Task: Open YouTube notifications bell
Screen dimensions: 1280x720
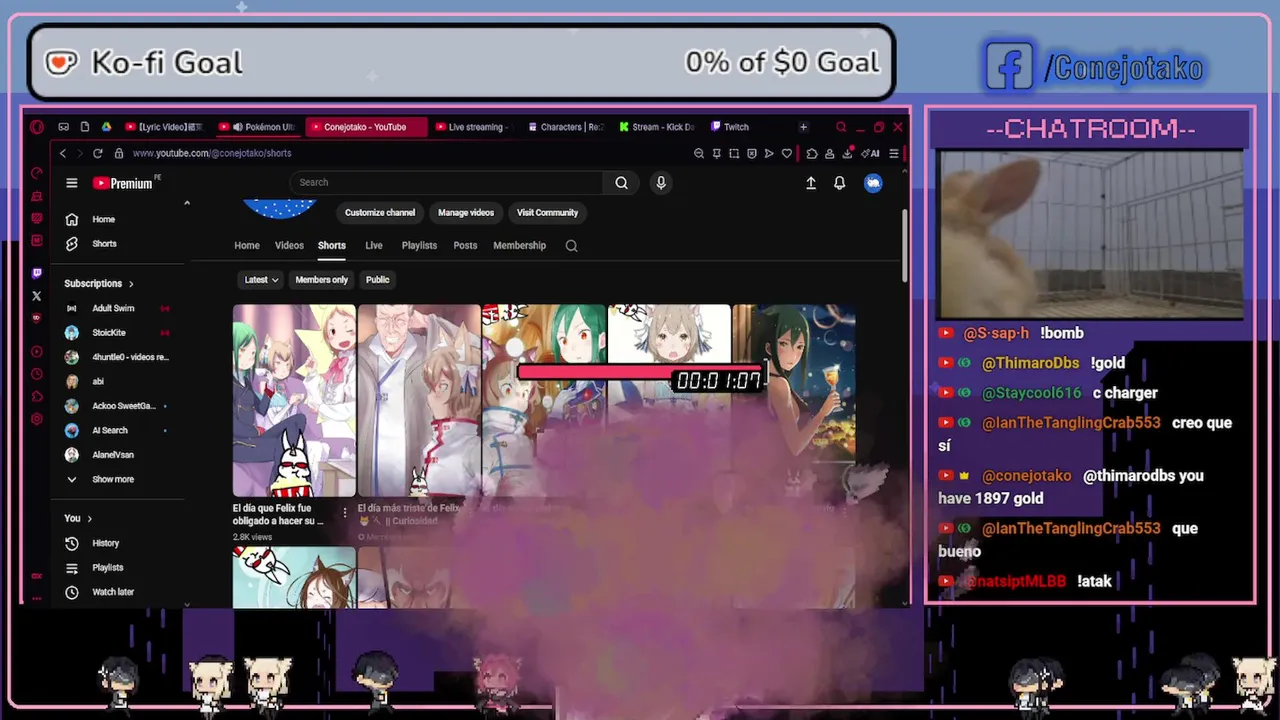Action: (x=840, y=183)
